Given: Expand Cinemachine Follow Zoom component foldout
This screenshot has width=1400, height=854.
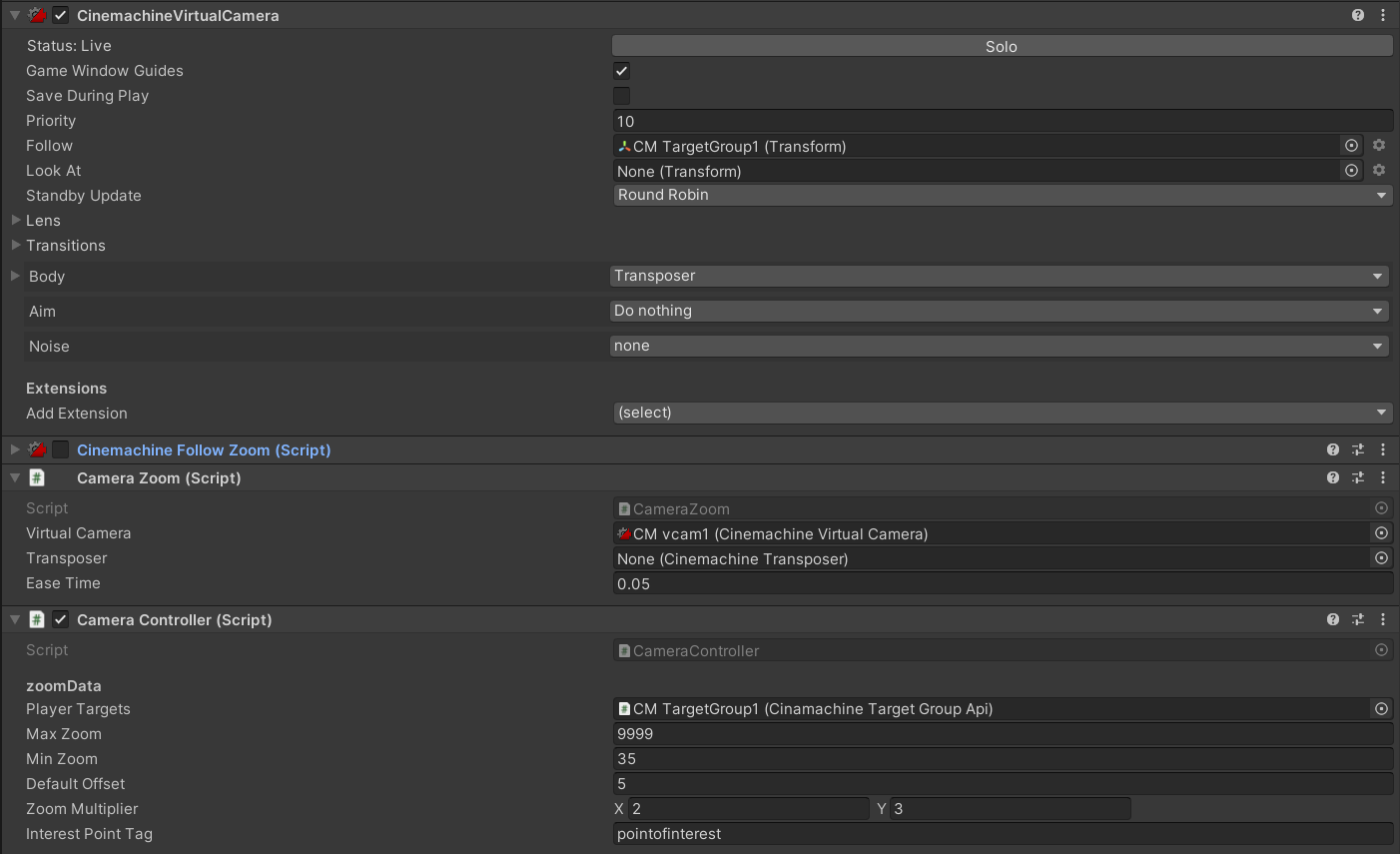Looking at the screenshot, I should (x=15, y=449).
